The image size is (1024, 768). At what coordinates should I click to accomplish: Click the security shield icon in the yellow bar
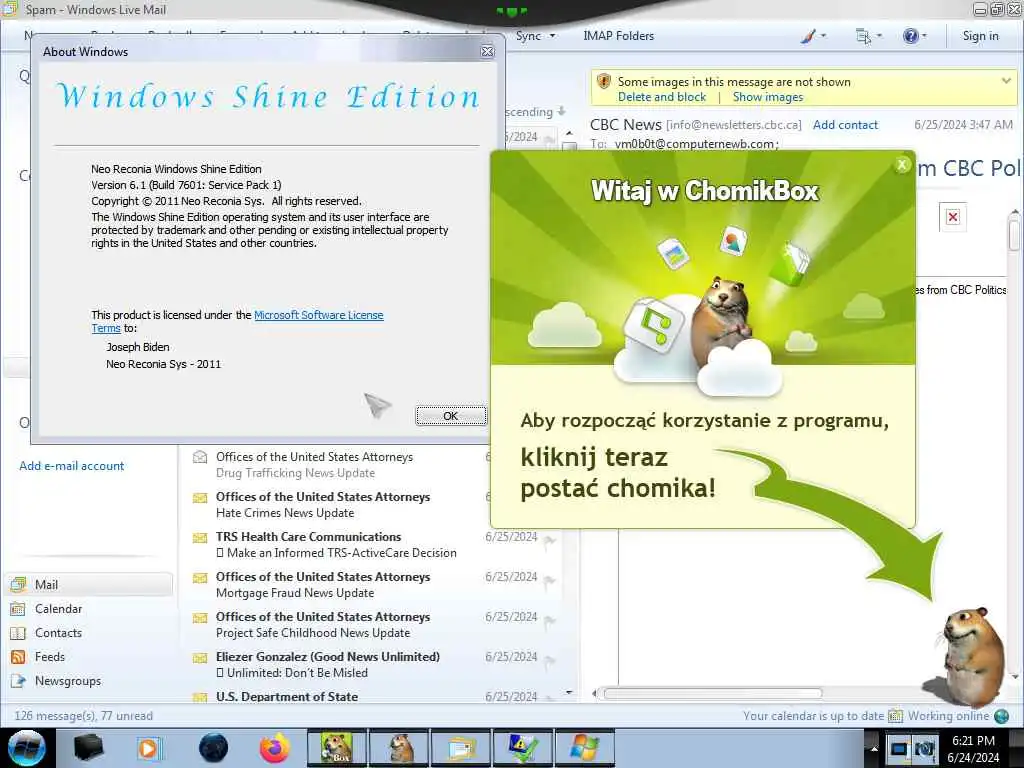point(604,82)
